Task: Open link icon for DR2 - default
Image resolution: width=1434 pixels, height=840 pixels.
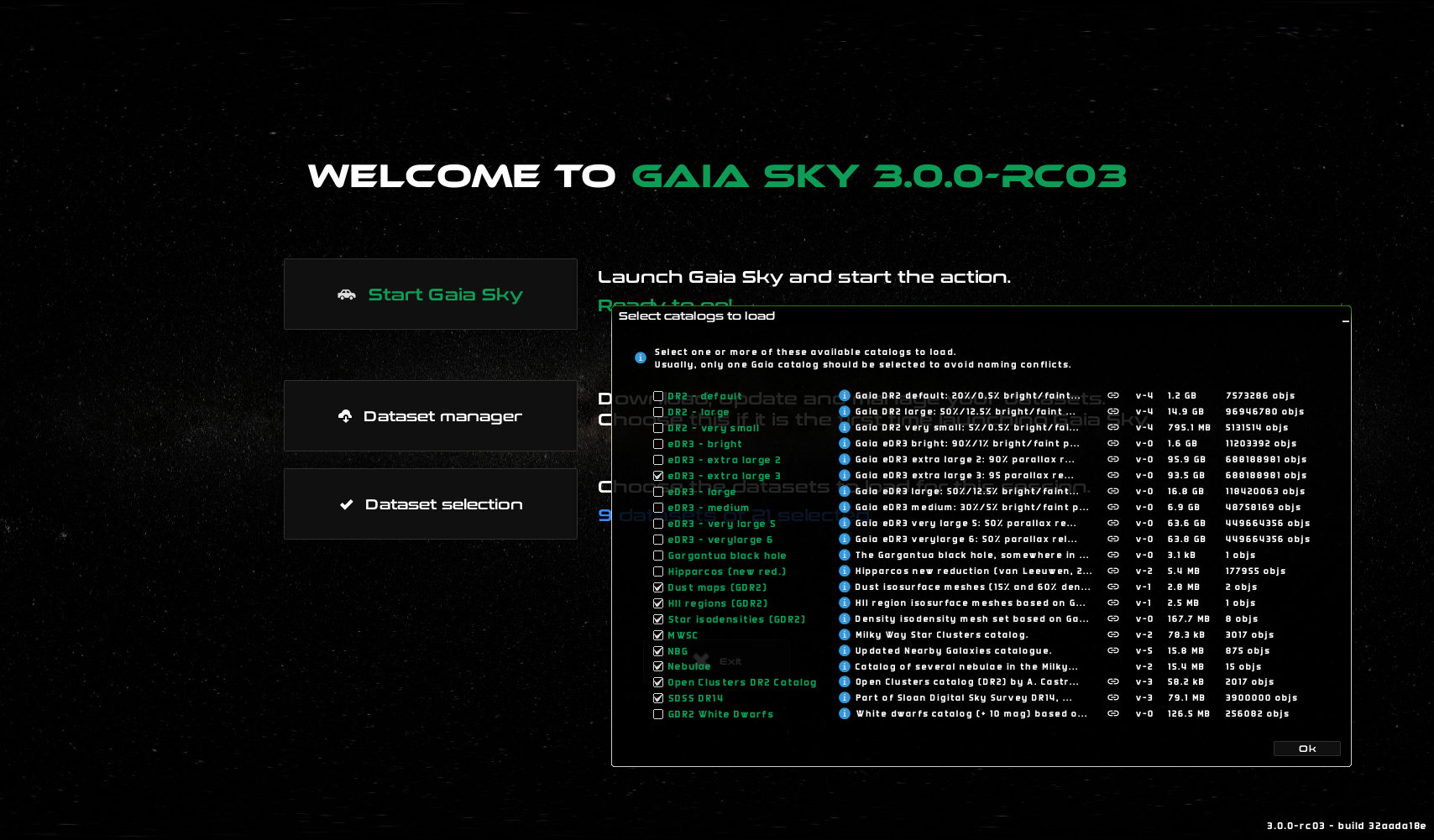Action: pyautogui.click(x=1113, y=395)
